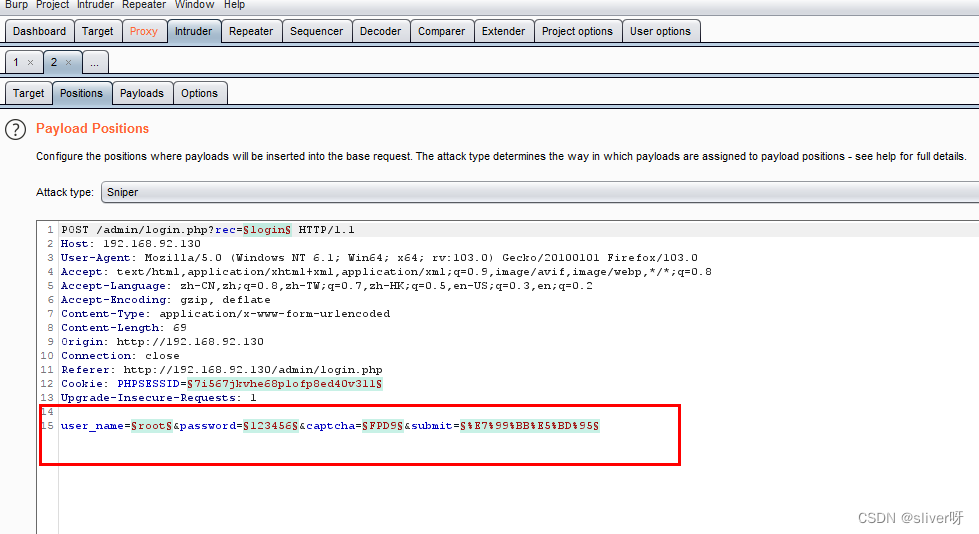Open a new attack tab via ellipsis

point(95,62)
